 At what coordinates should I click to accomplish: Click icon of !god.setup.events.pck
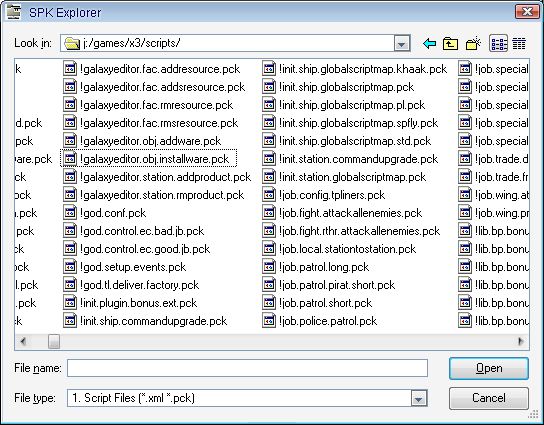70,267
